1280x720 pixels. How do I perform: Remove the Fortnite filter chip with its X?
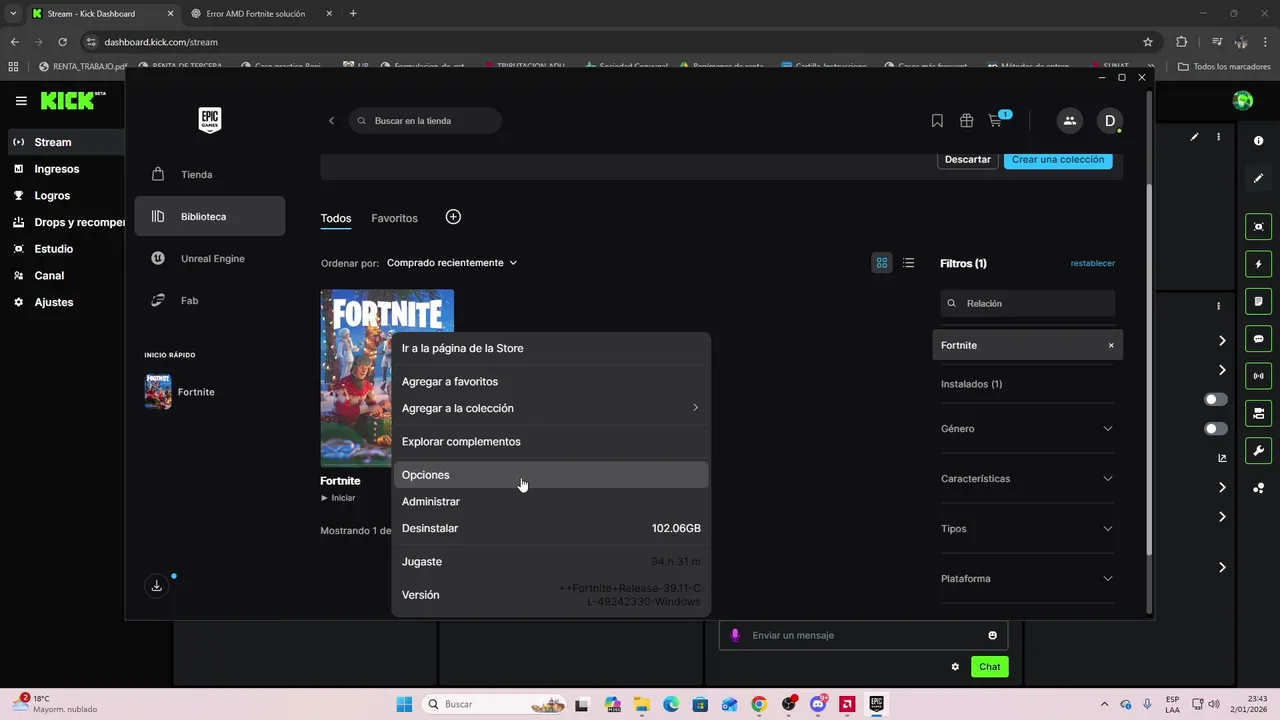click(1110, 345)
